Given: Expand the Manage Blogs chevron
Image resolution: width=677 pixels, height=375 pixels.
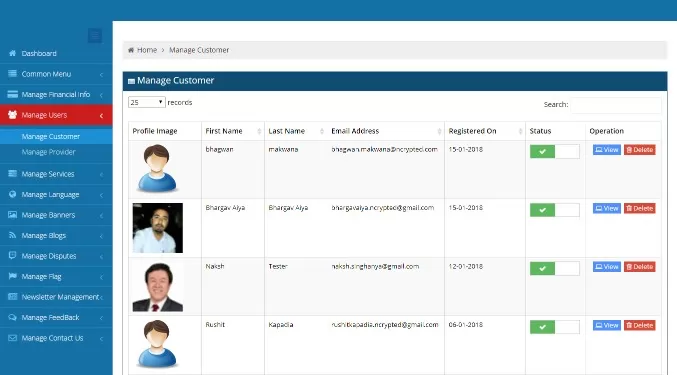Looking at the screenshot, I should pyautogui.click(x=101, y=236).
